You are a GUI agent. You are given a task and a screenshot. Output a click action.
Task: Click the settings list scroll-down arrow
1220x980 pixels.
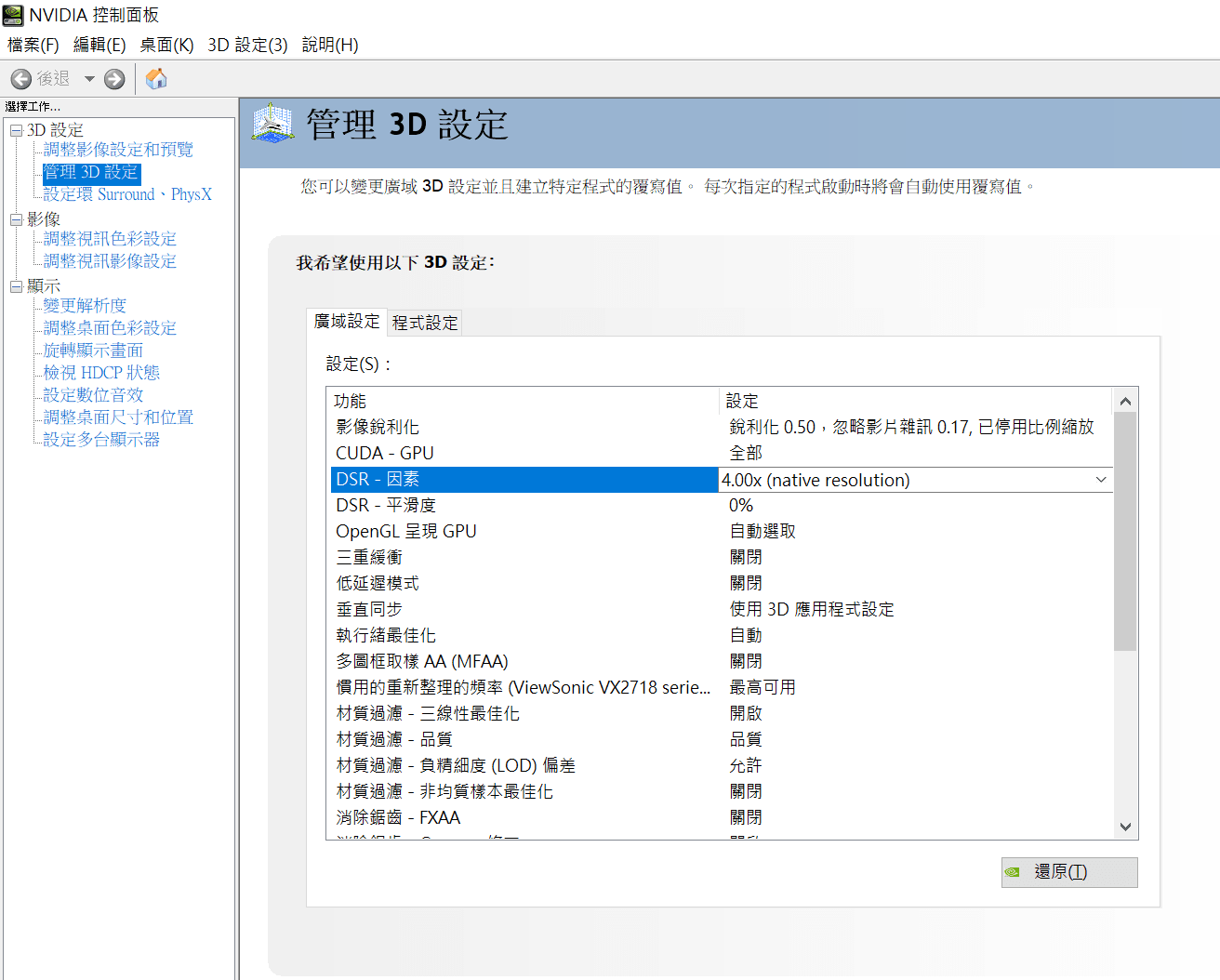click(1125, 827)
